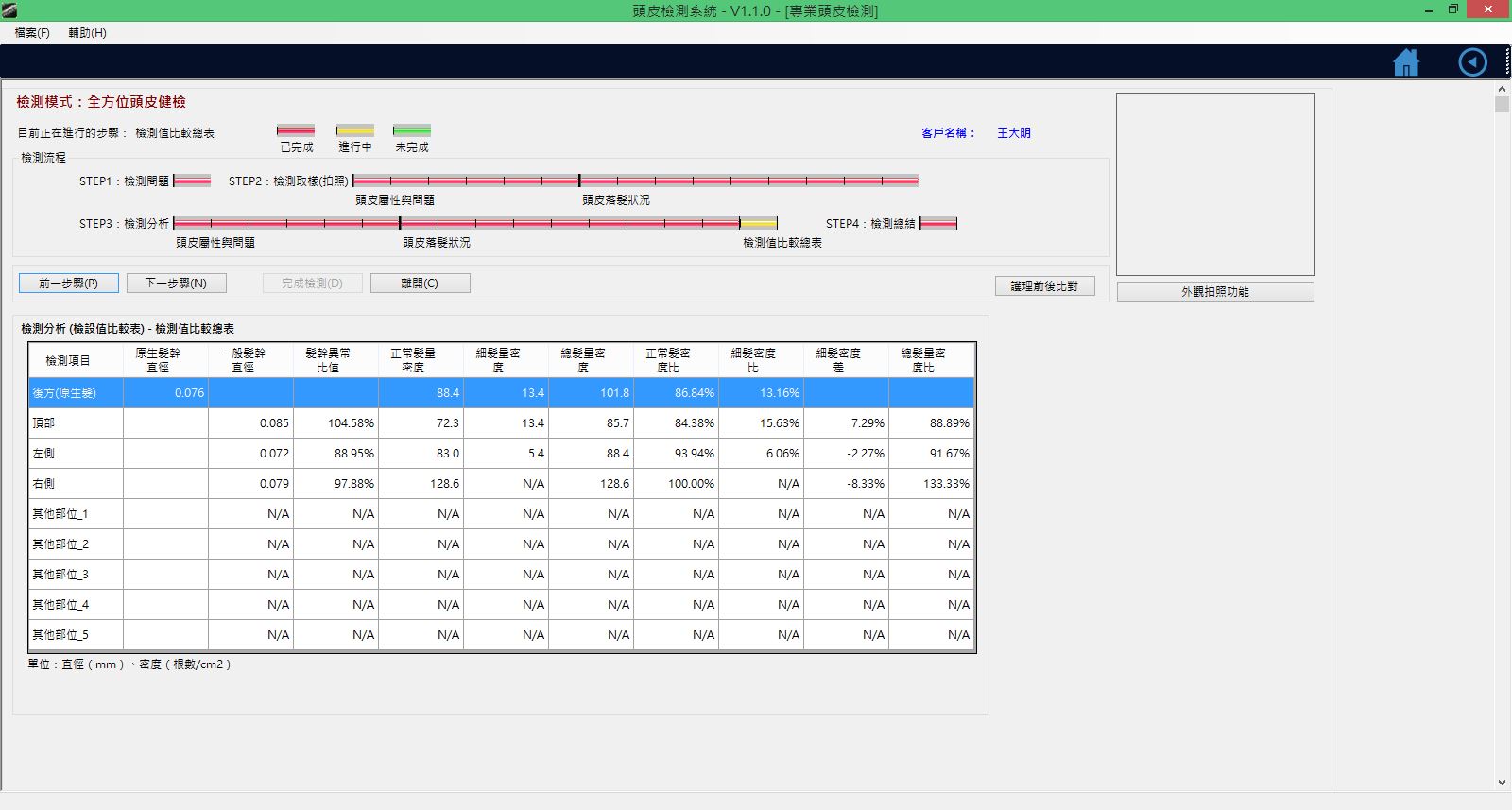The width and height of the screenshot is (1512, 810).
Task: Click the red 已完成 legend swatch
Action: [x=296, y=130]
